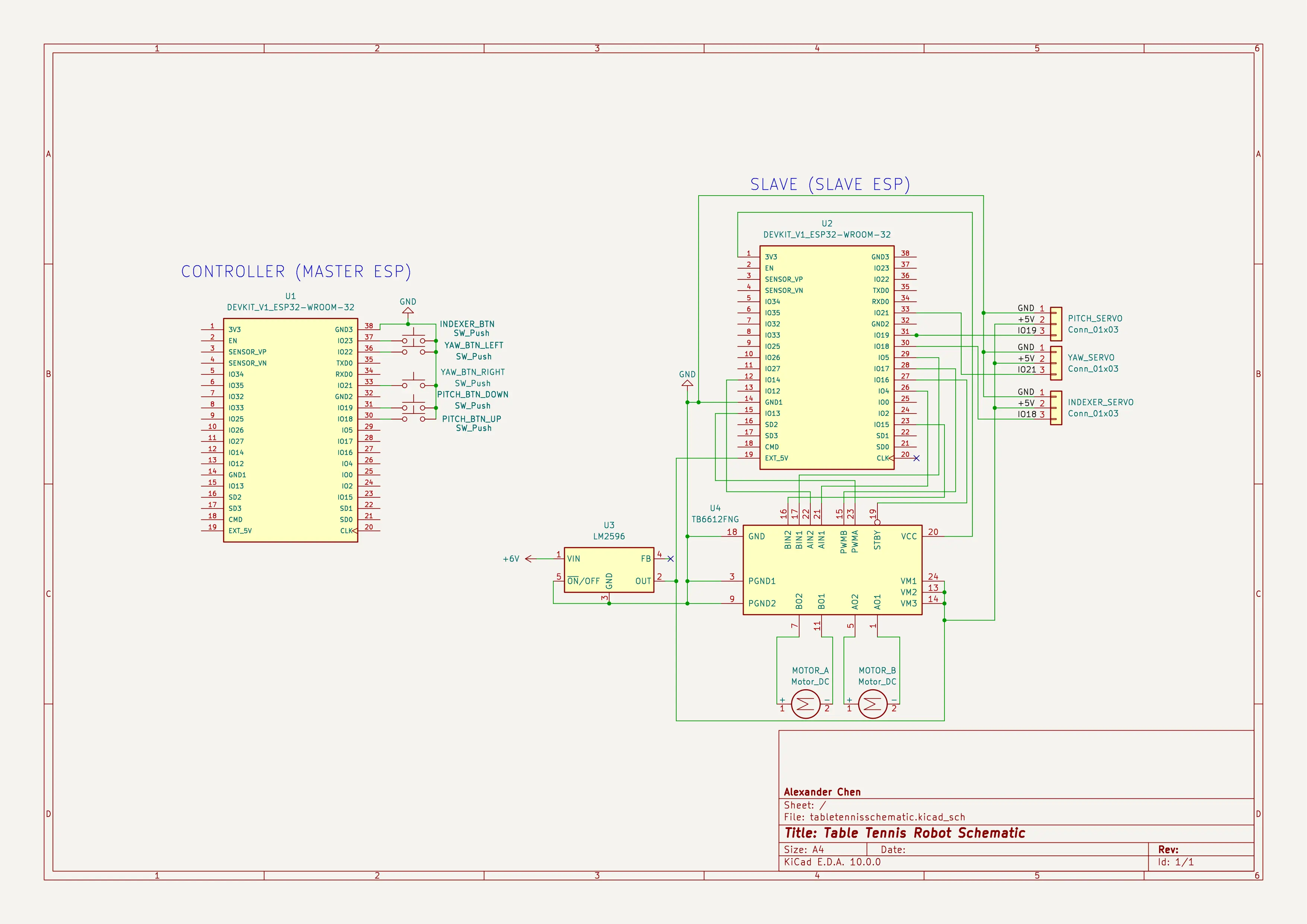Click the OUT pin label on LM2596
Image resolution: width=1307 pixels, height=924 pixels.
click(643, 581)
